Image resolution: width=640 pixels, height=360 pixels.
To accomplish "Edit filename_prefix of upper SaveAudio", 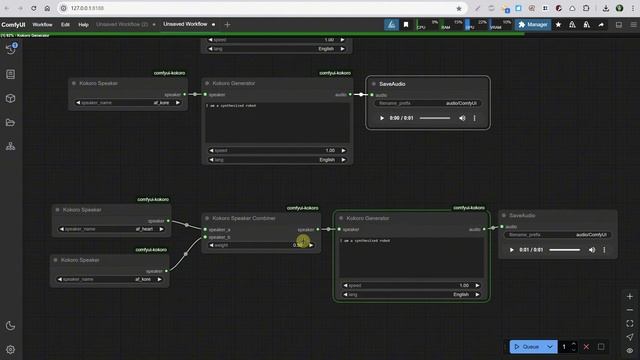I will (427, 103).
